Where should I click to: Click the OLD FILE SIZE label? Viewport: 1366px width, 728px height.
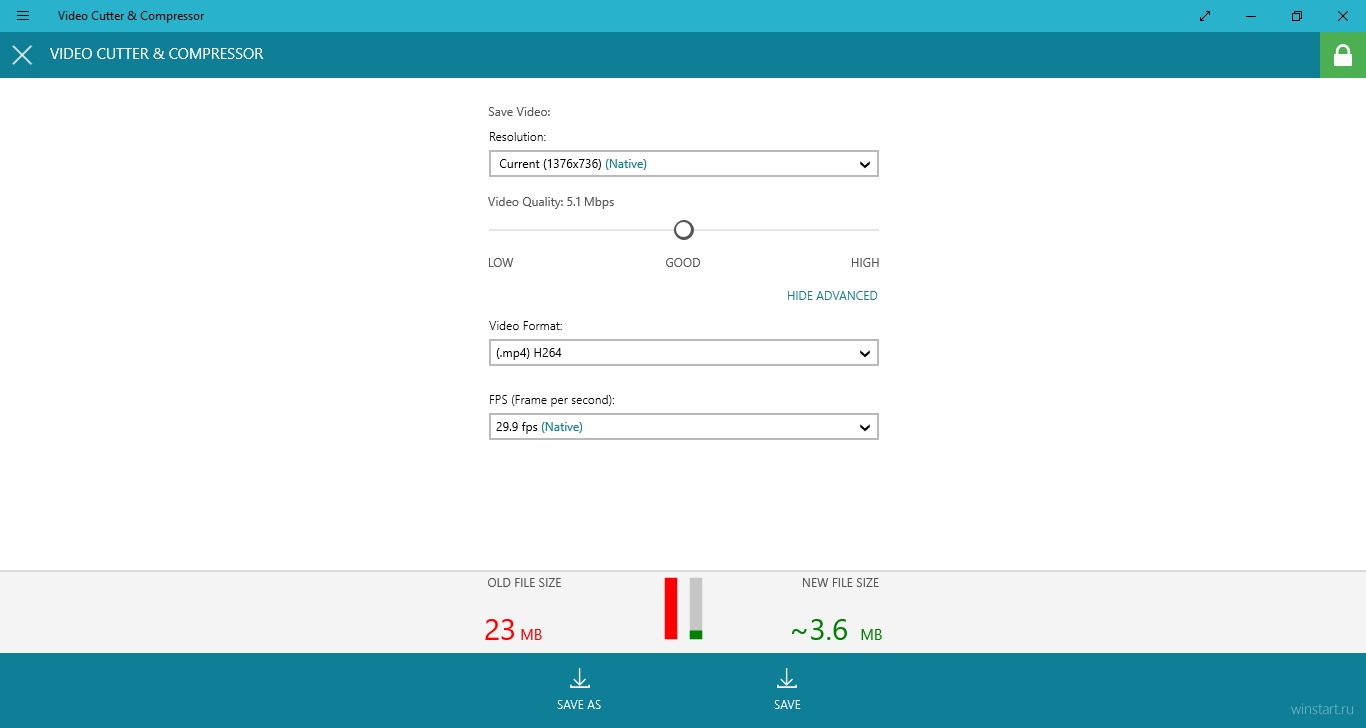(524, 583)
